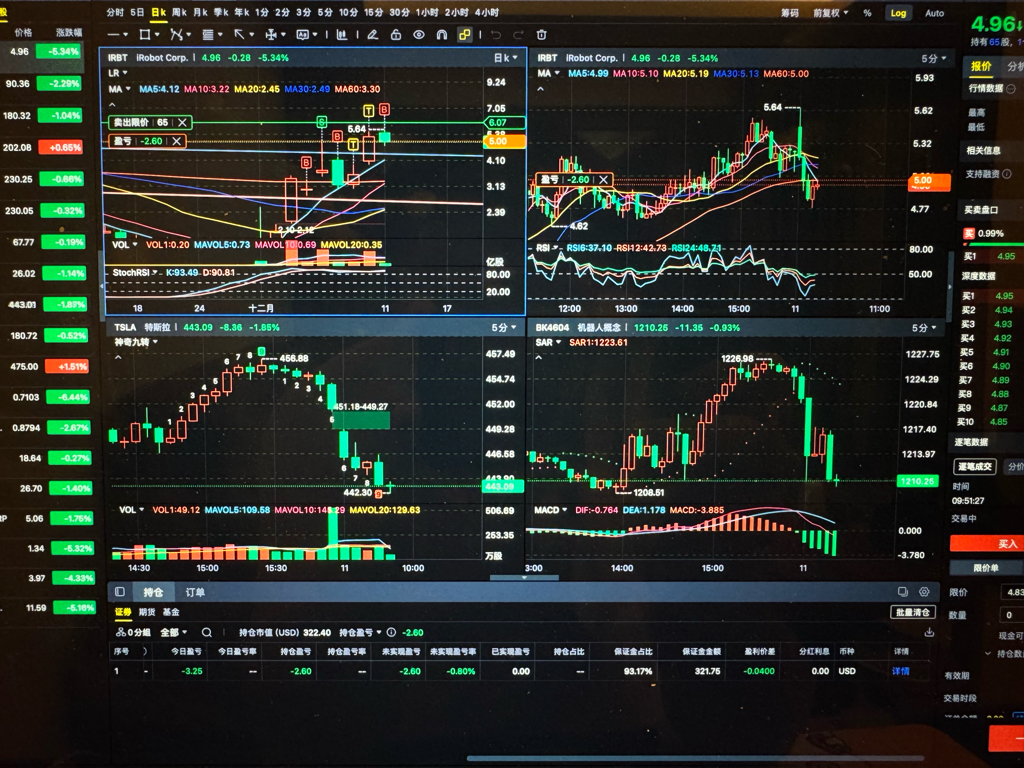Screen dimensions: 1024x768
Task: Select the arrow annotation tool
Action: tap(240, 35)
